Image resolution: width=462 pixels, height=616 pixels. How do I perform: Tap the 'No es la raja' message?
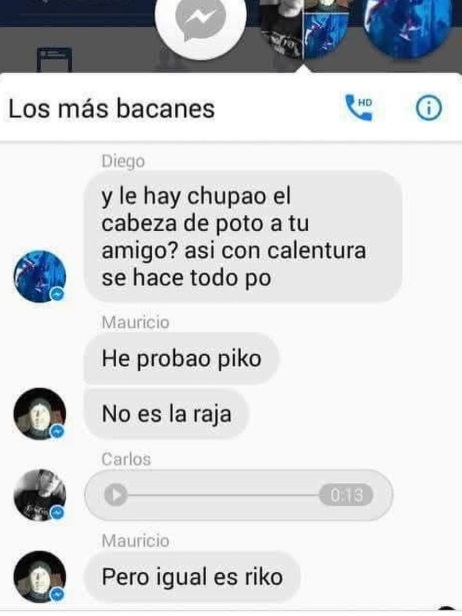point(166,414)
